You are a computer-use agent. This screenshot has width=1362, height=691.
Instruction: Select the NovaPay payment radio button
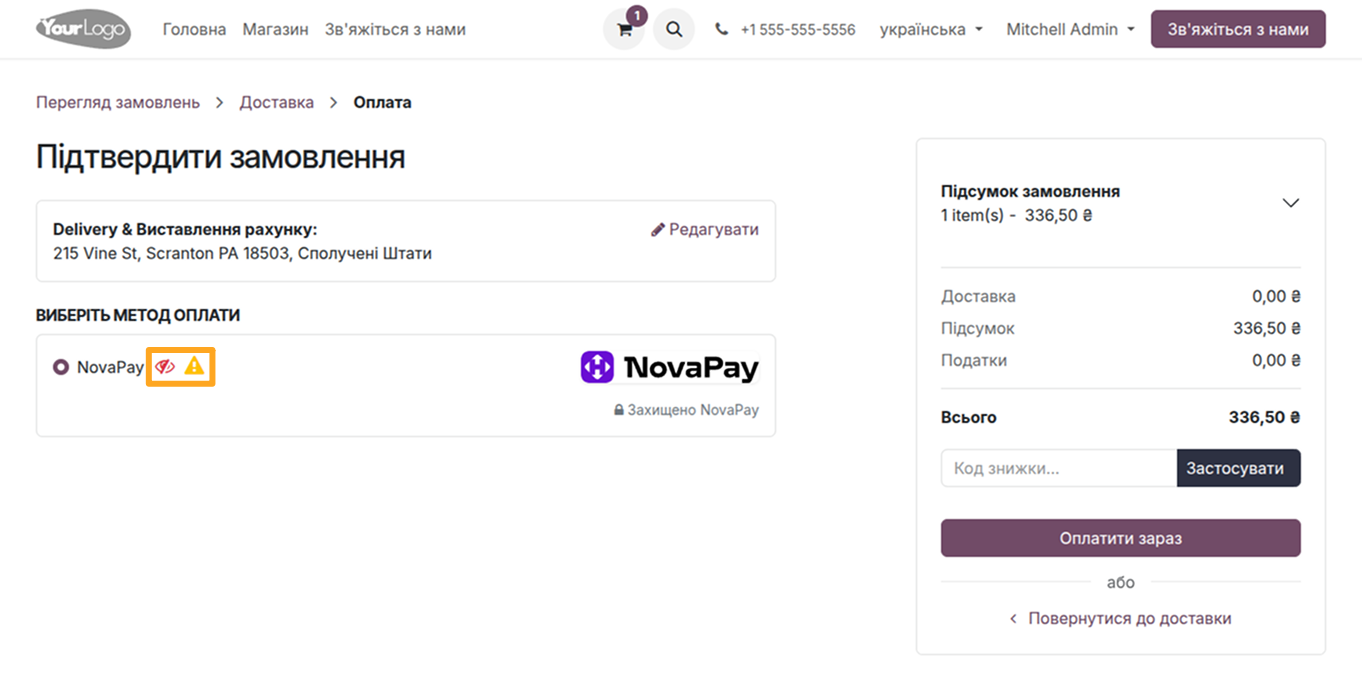coord(60,367)
